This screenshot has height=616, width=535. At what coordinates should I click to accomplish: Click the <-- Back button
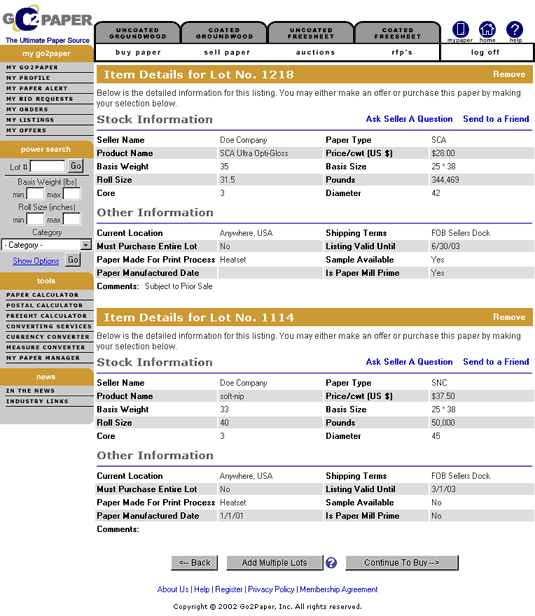coord(194,563)
